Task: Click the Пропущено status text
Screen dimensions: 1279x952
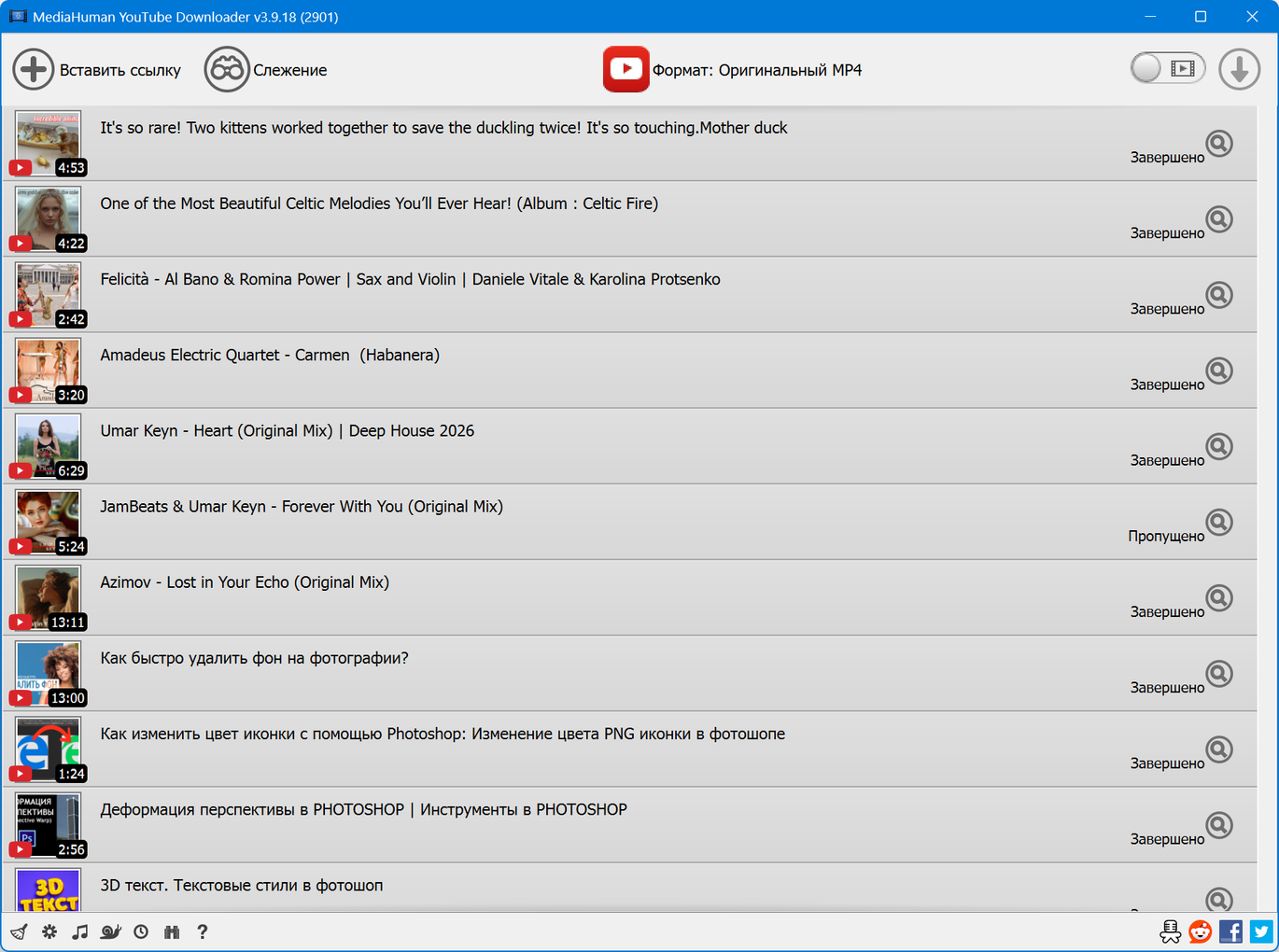Action: click(1166, 537)
